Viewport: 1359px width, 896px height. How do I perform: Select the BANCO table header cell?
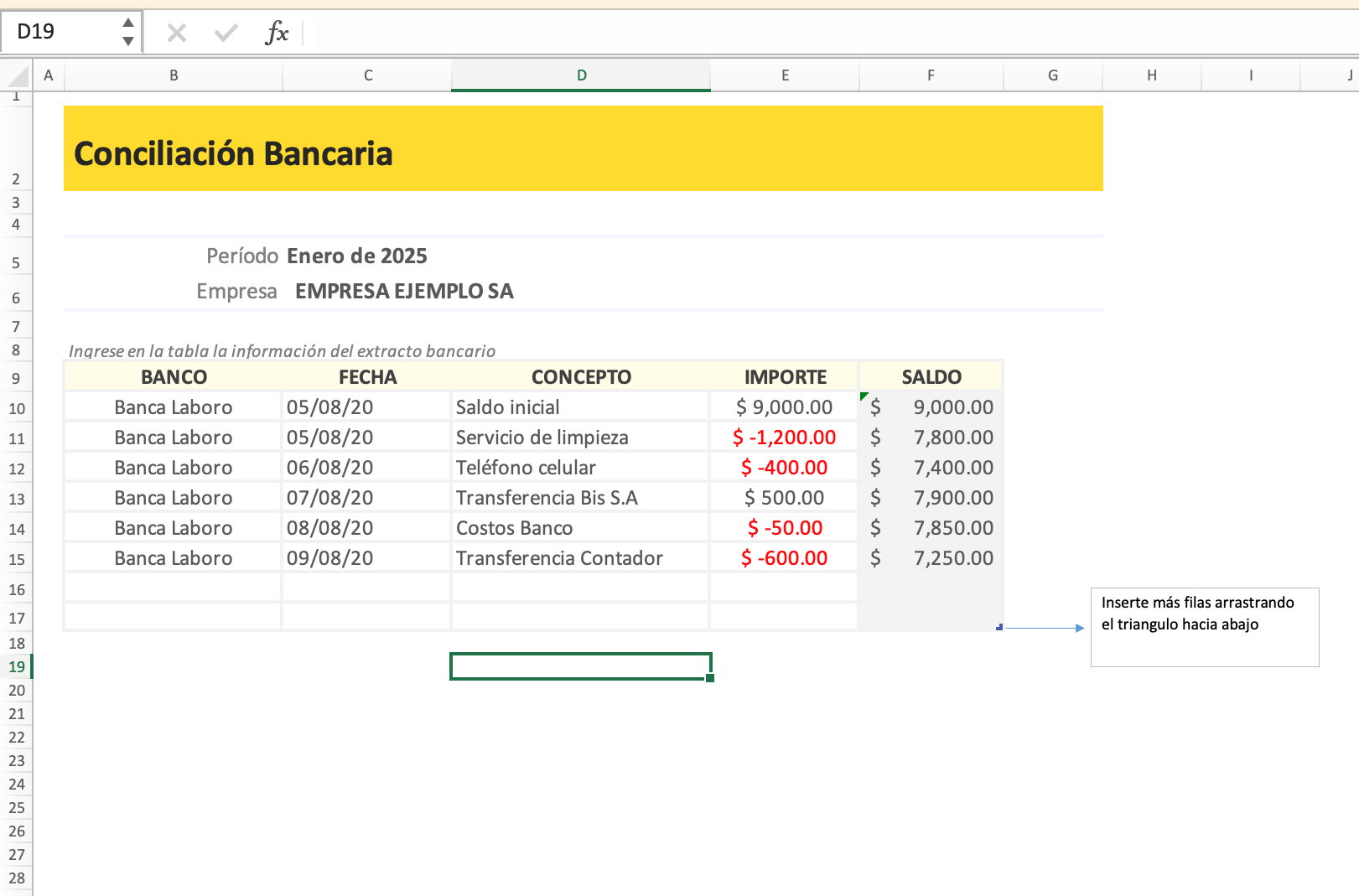coord(174,377)
